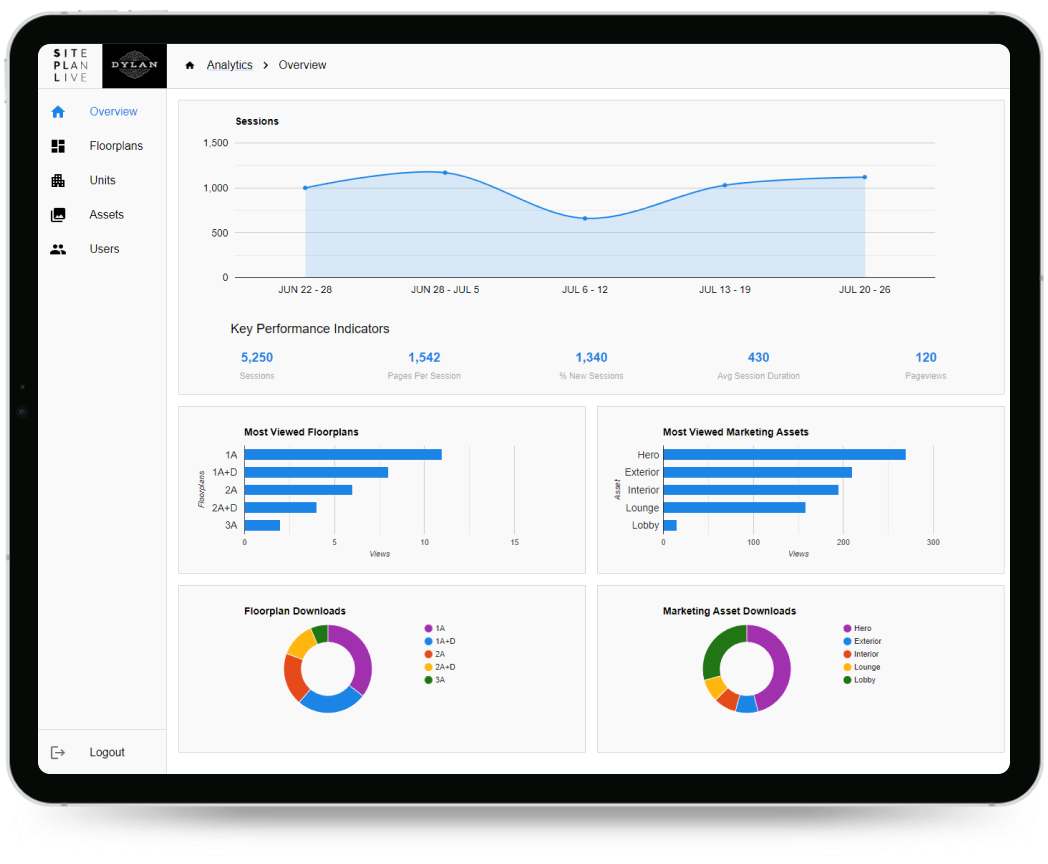Click the 2A floorplan views bar
This screenshot has width=1048, height=864.
click(298, 490)
